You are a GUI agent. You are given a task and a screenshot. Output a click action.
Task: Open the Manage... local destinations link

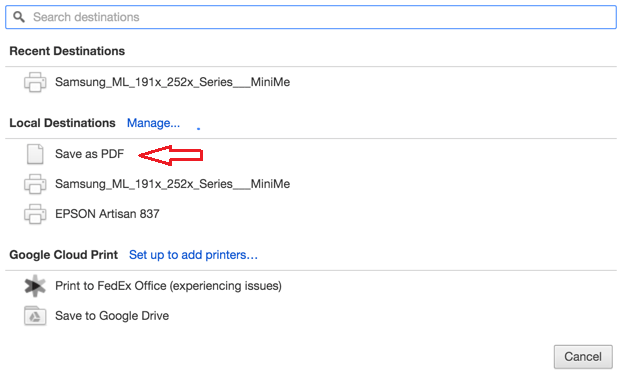[153, 123]
